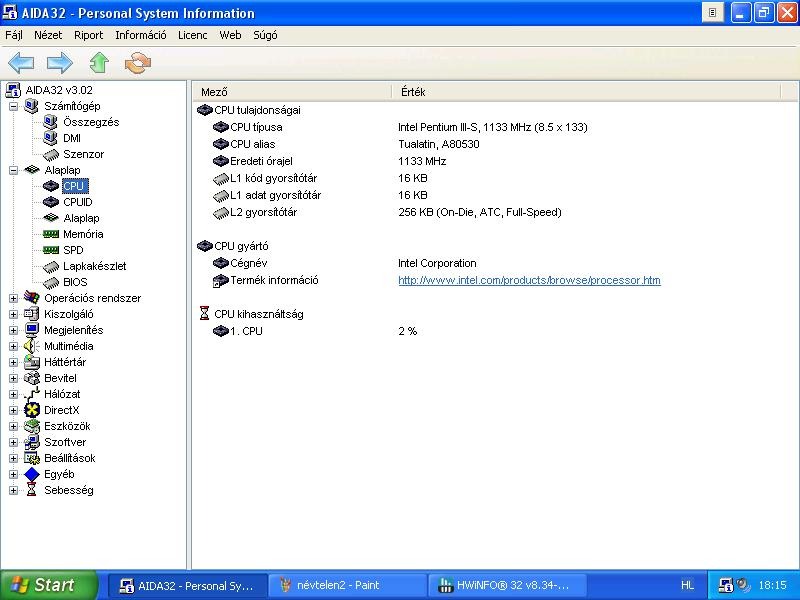Click the BIOS chip icon
Screen dimensions: 800x600
[x=51, y=282]
